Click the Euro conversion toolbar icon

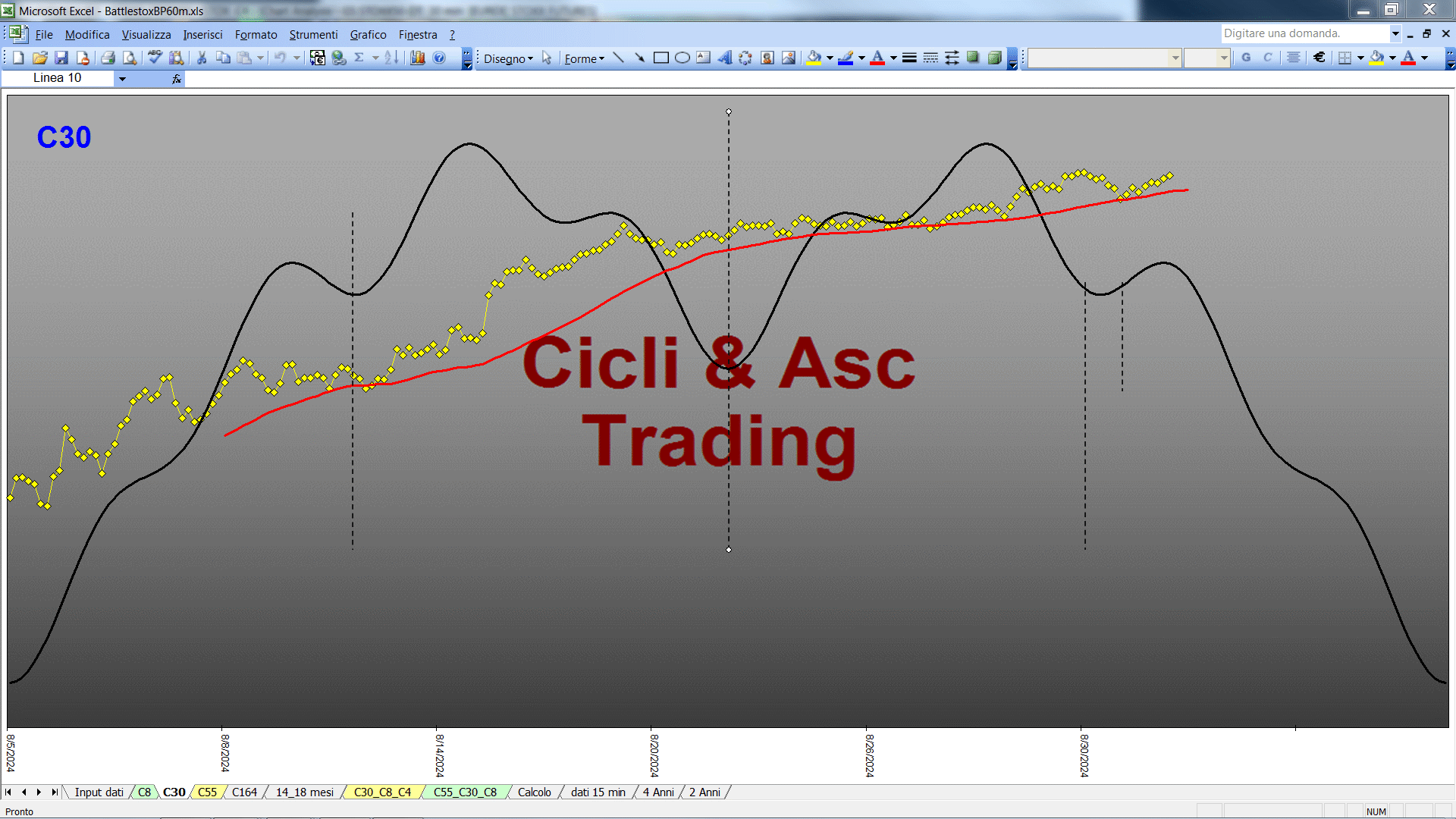click(x=318, y=58)
